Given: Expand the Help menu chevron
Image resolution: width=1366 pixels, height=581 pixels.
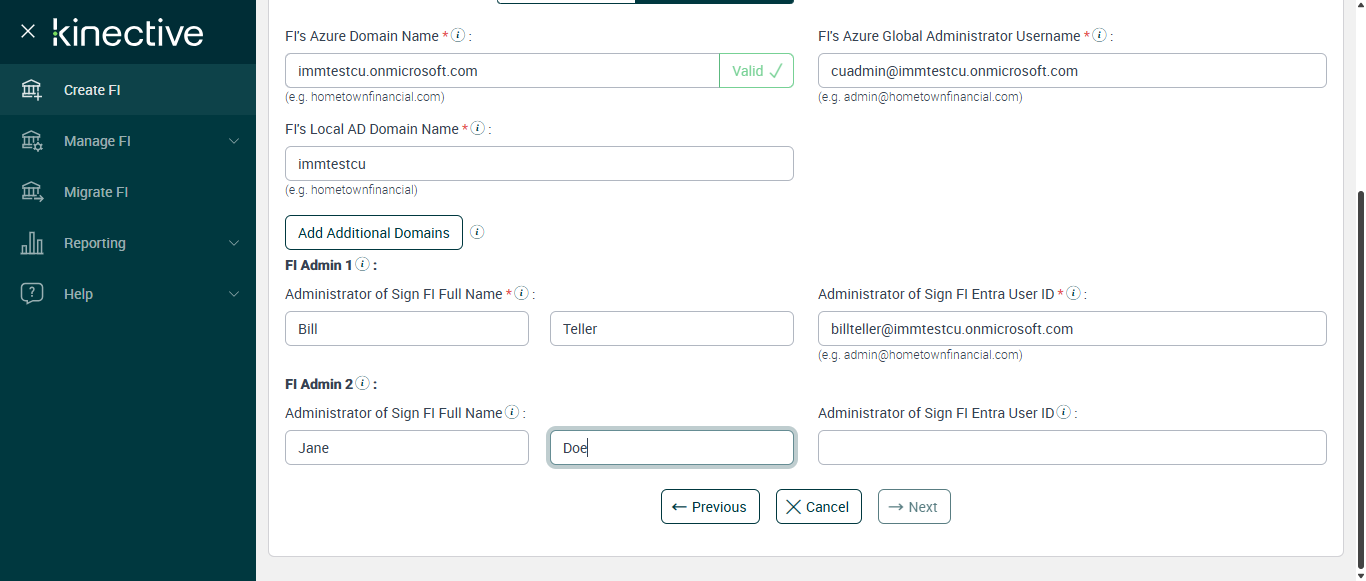Looking at the screenshot, I should tap(234, 294).
